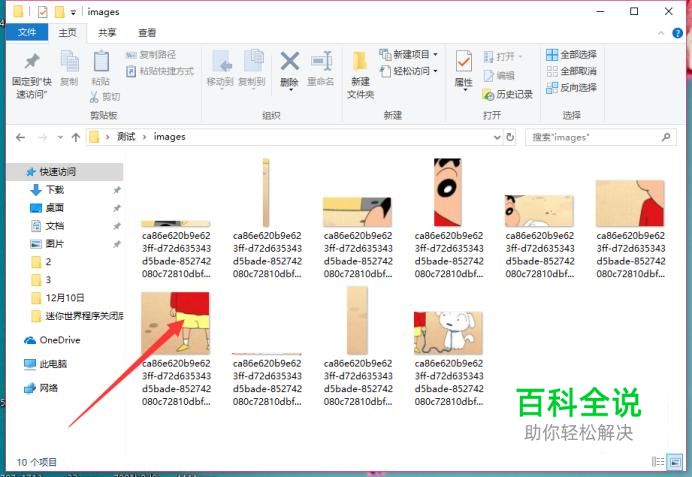Image resolution: width=692 pixels, height=477 pixels.
Task: Click Select none in the ribbon
Action: tap(572, 71)
